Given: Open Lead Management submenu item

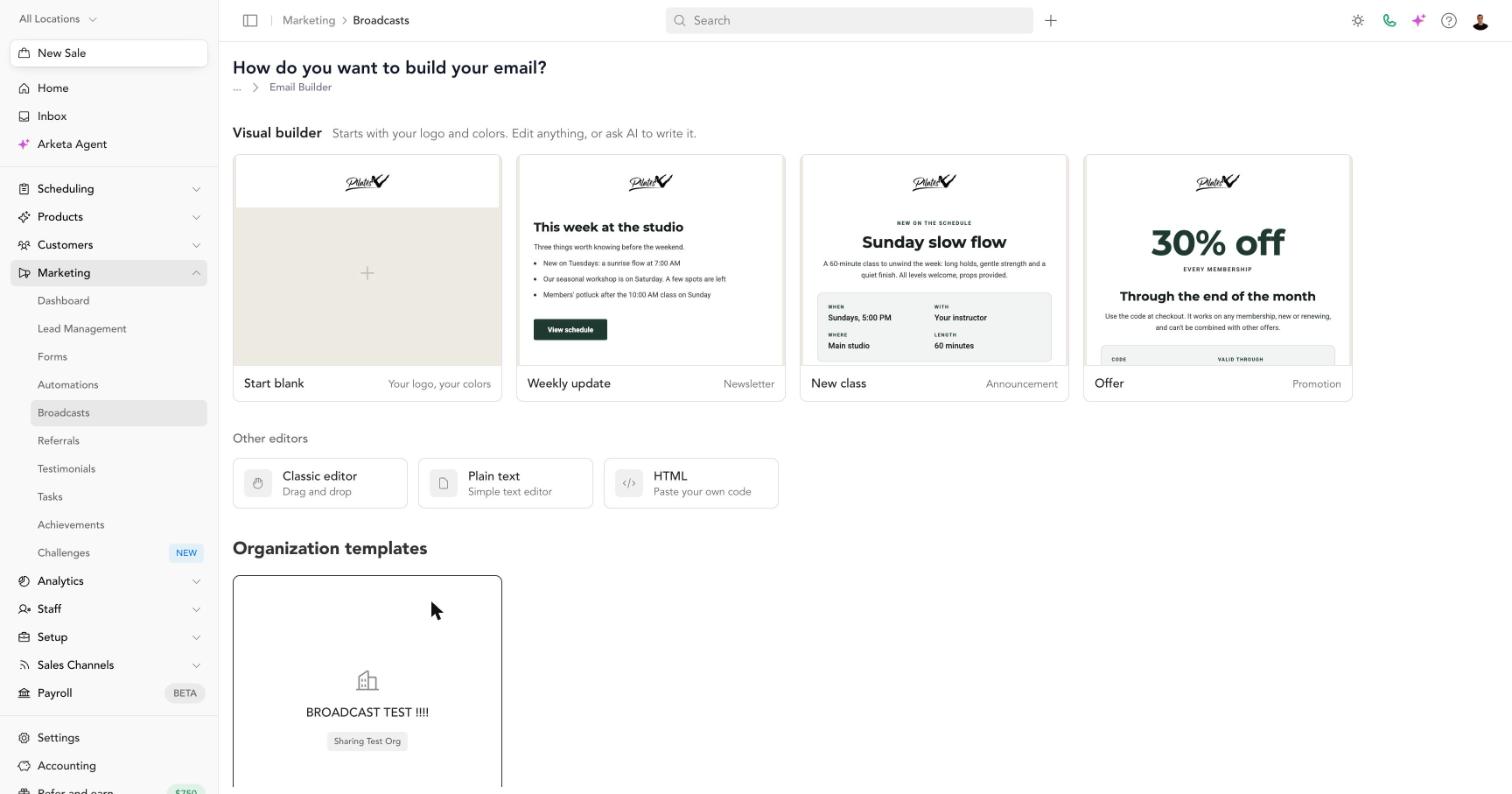Looking at the screenshot, I should tap(119, 329).
